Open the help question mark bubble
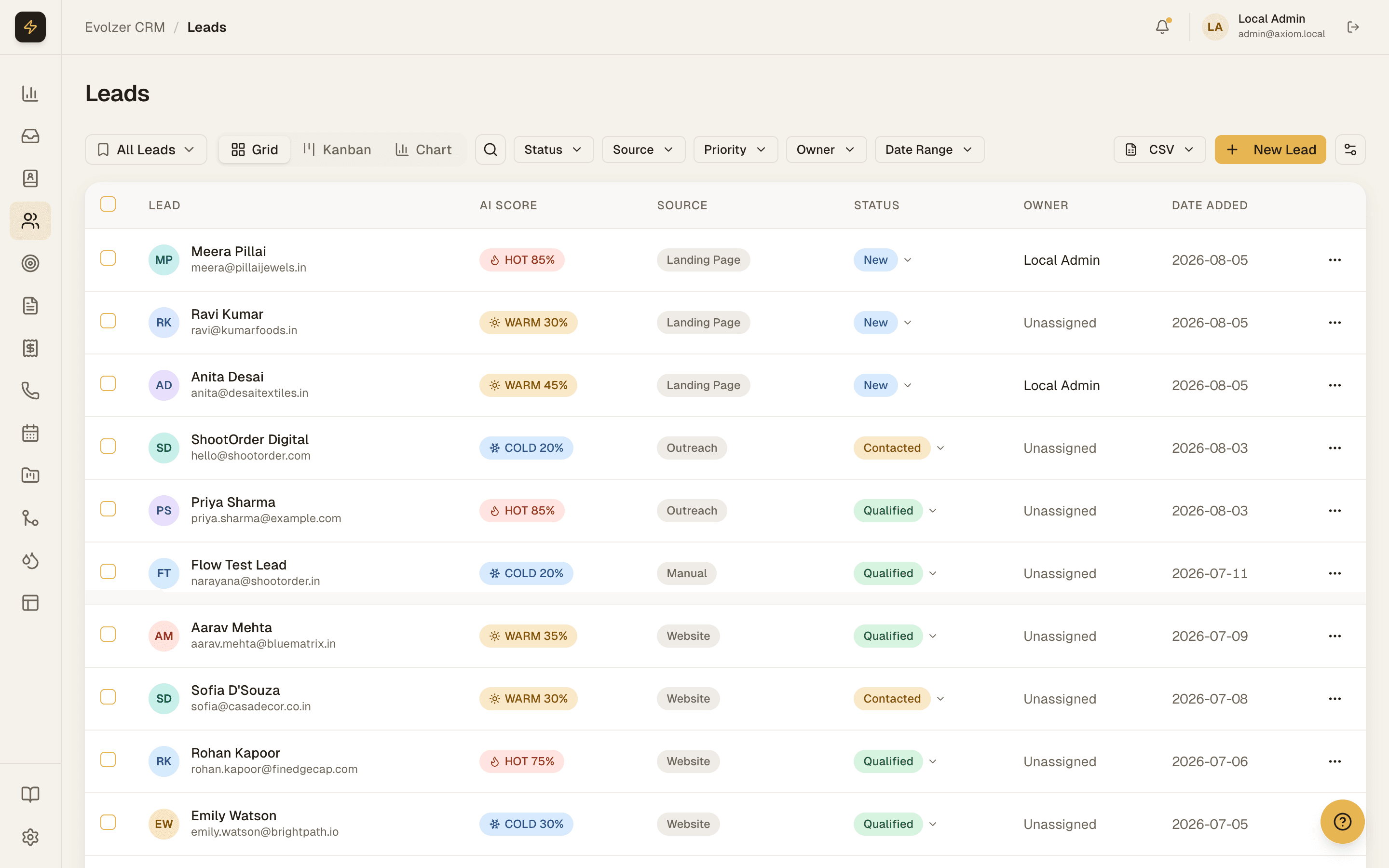Screen dimensions: 1389x868 tap(1342, 822)
